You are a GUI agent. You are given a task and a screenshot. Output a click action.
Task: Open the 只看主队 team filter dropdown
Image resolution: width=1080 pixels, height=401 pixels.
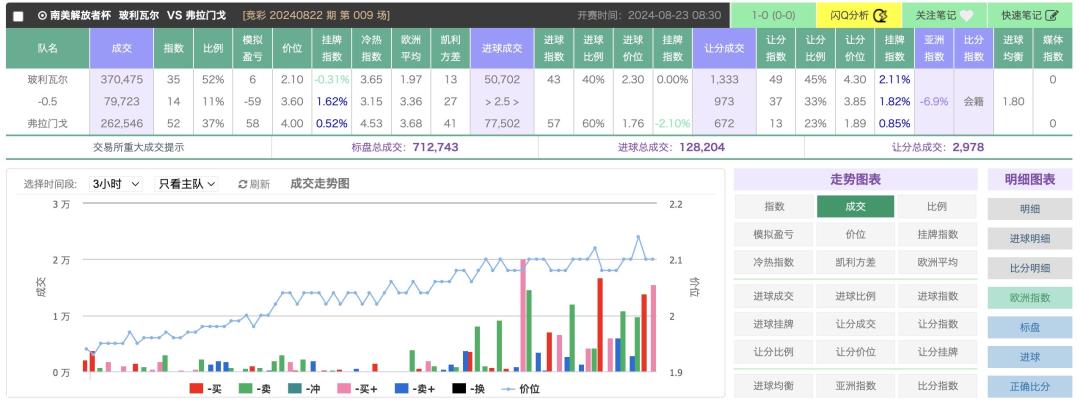point(188,184)
